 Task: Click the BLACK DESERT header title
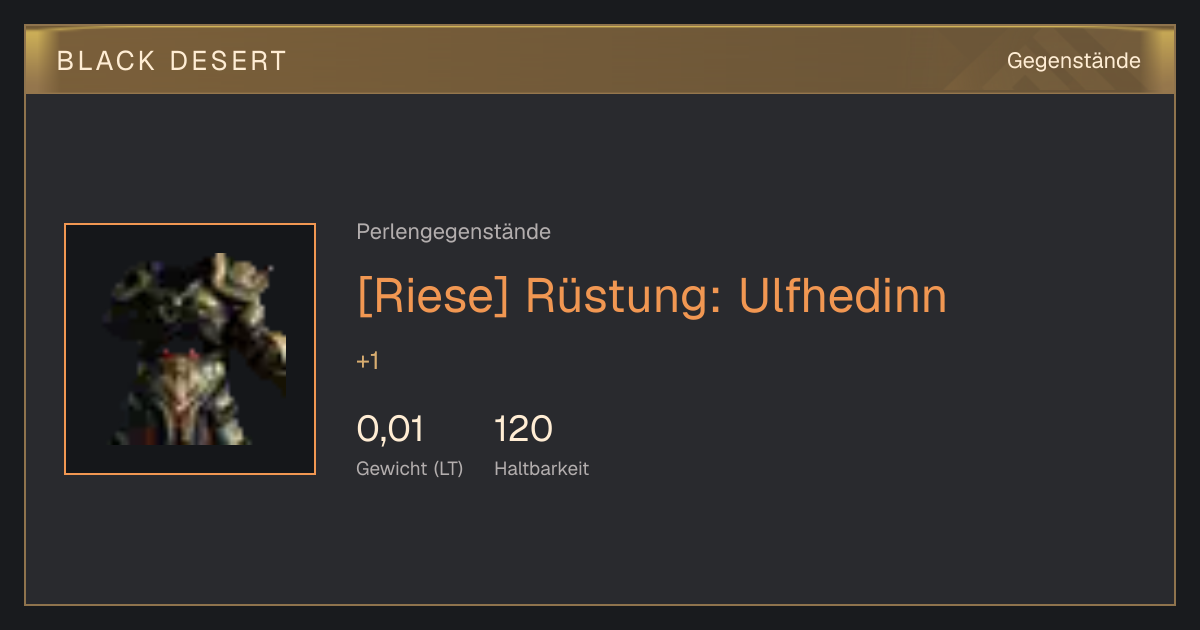tap(172, 61)
